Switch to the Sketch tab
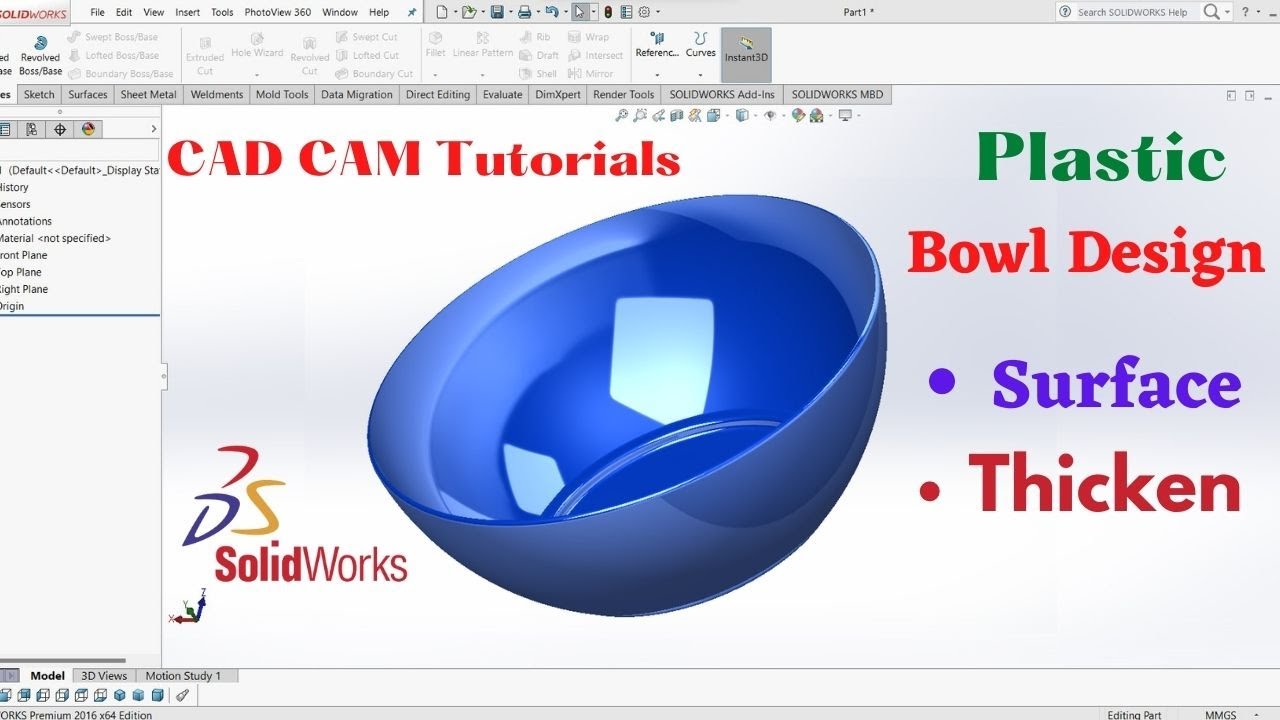The image size is (1280, 720). pos(39,94)
